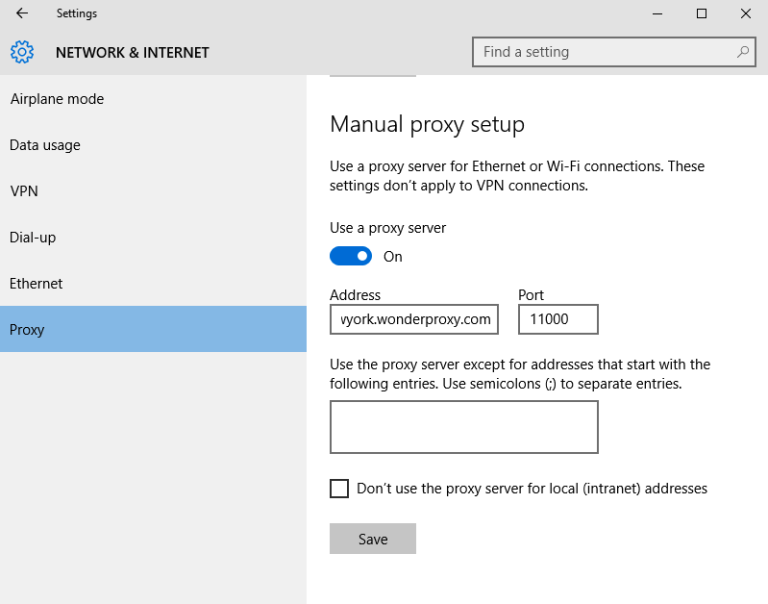Turn off the Use a proxy server switch

pos(351,257)
